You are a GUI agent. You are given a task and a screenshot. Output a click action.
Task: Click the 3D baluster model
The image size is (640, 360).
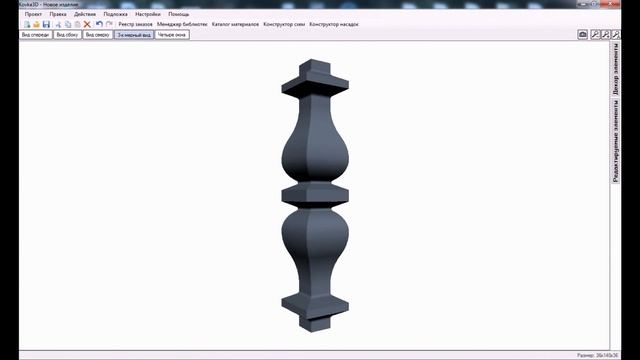(315, 196)
